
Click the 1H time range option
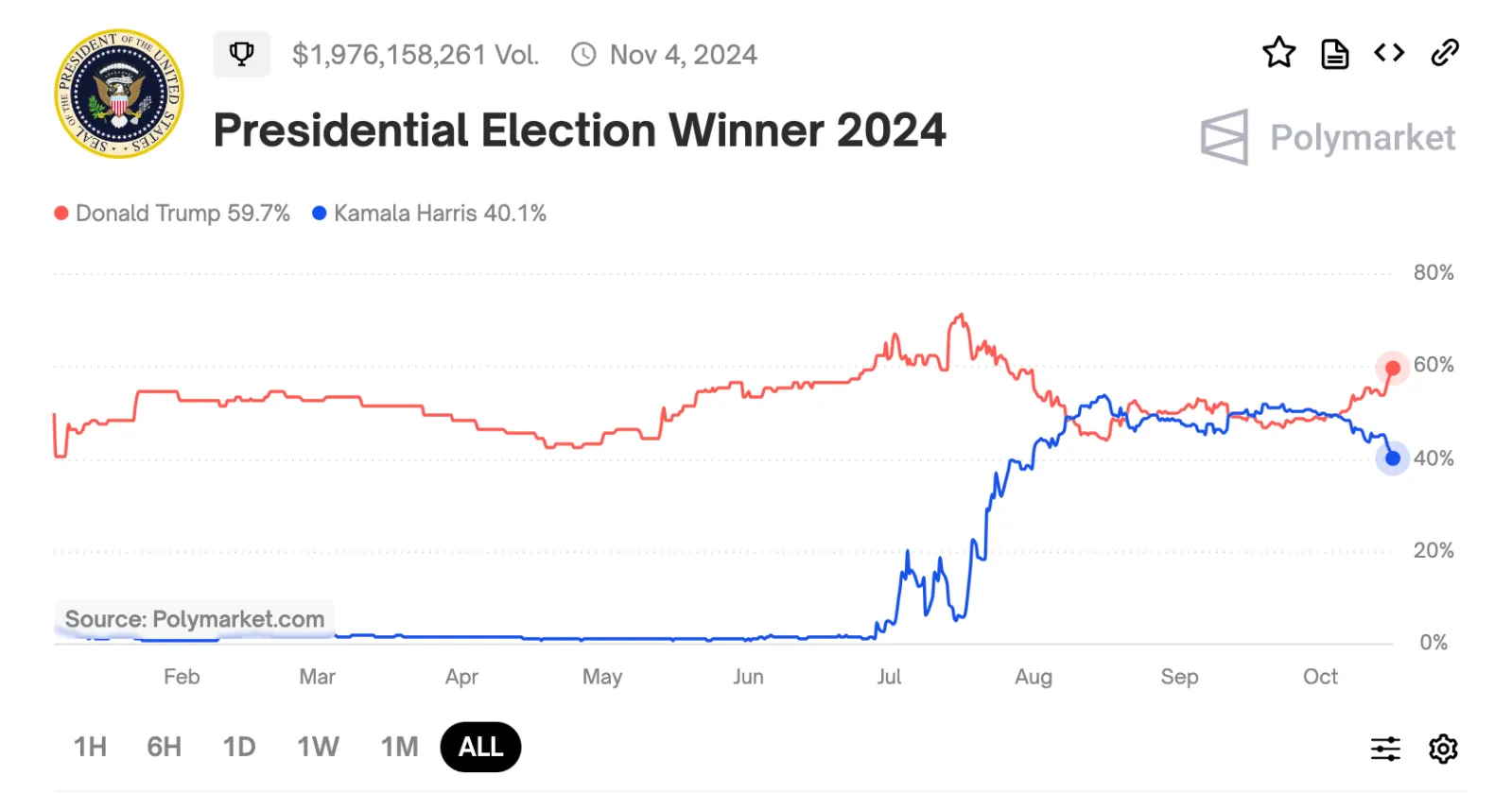pyautogui.click(x=89, y=747)
